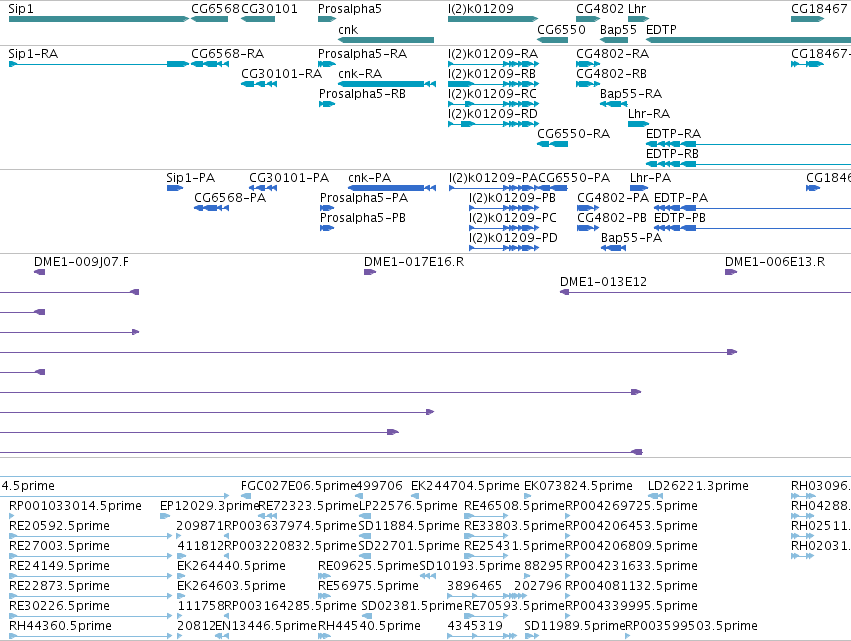Viewport: 851px width, 641px height.
Task: Select the cnk-RA transcript bar glyph
Action: tap(387, 84)
